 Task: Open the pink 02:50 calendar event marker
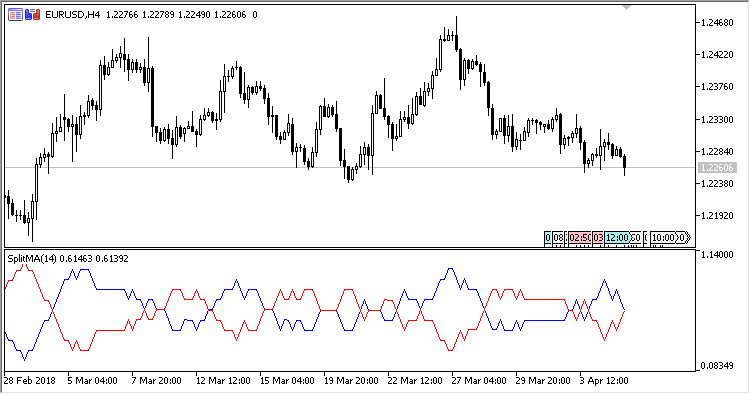579,238
